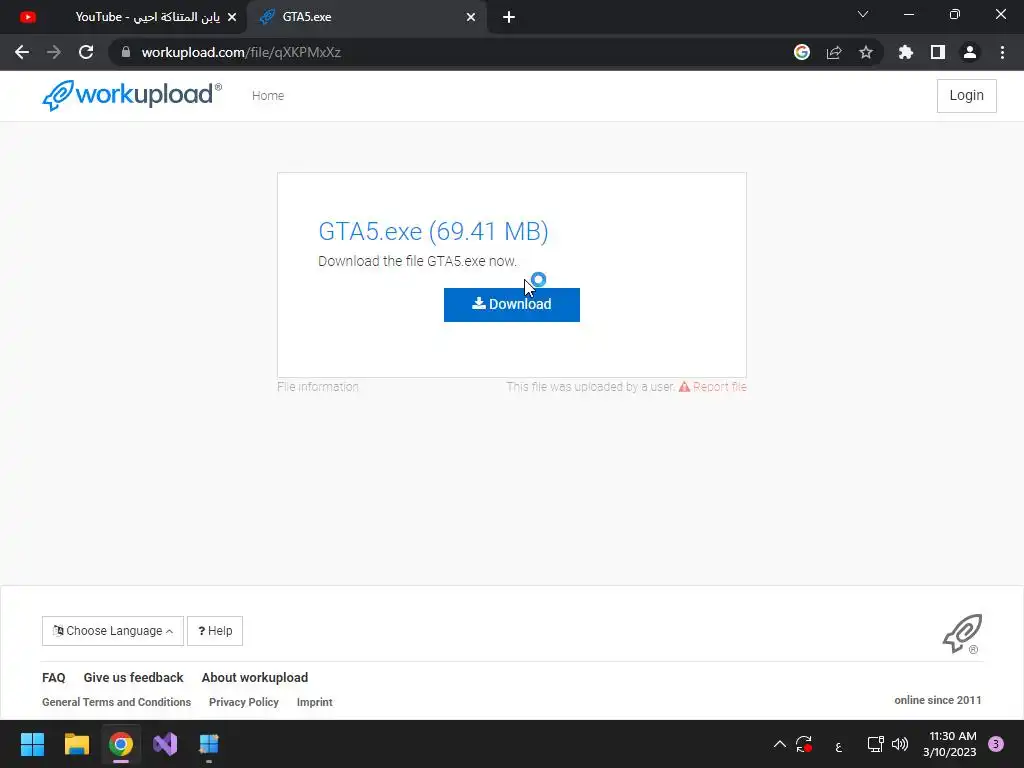Viewport: 1024px width, 768px height.
Task: Open the Extensions puzzle icon
Action: [x=906, y=52]
